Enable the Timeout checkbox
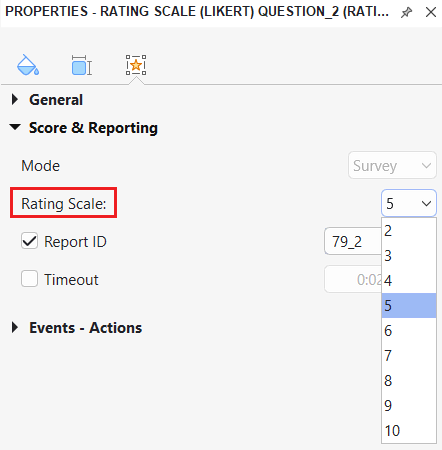 click(x=29, y=279)
